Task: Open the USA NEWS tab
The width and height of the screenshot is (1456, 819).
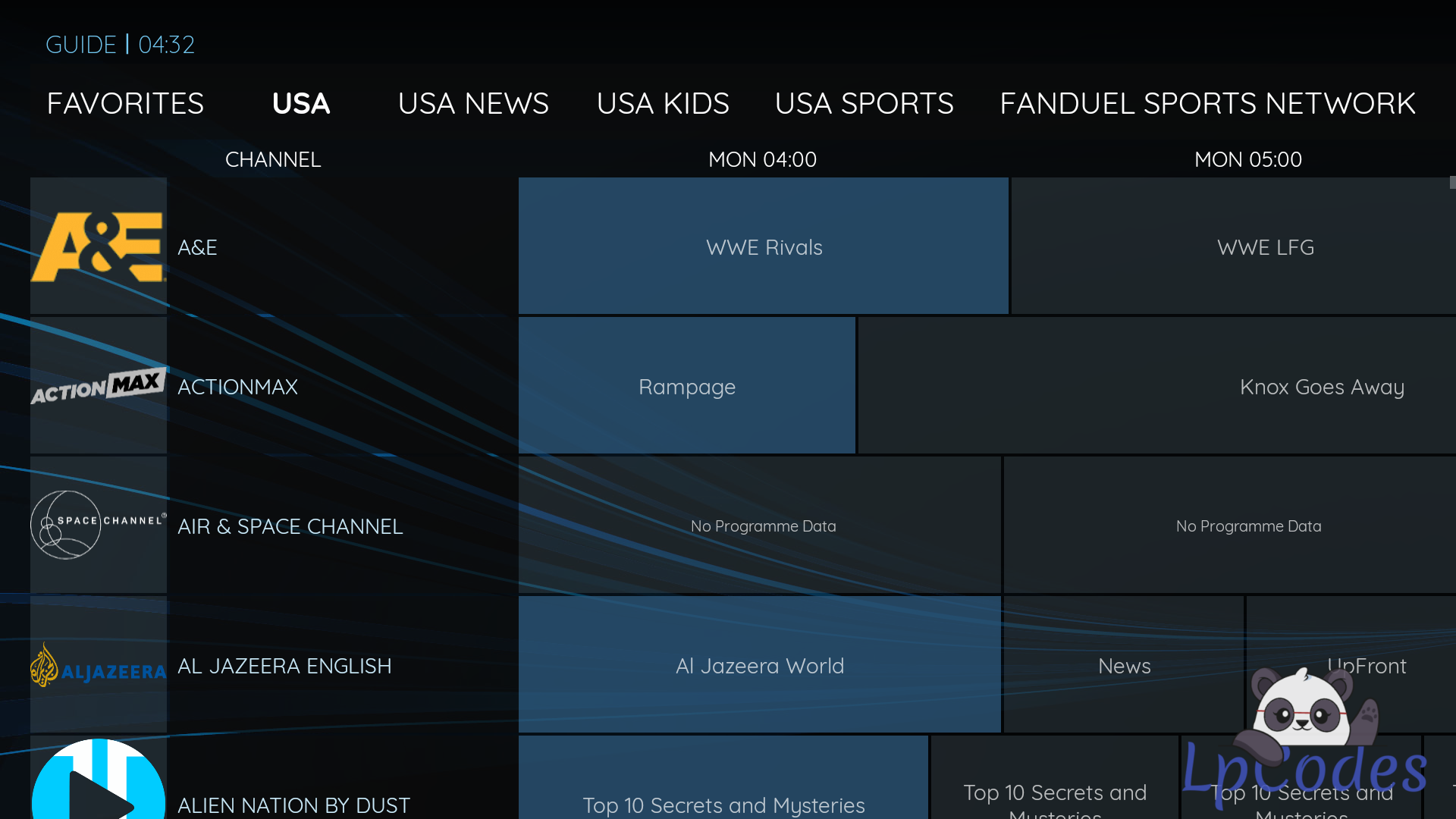Action: tap(473, 103)
